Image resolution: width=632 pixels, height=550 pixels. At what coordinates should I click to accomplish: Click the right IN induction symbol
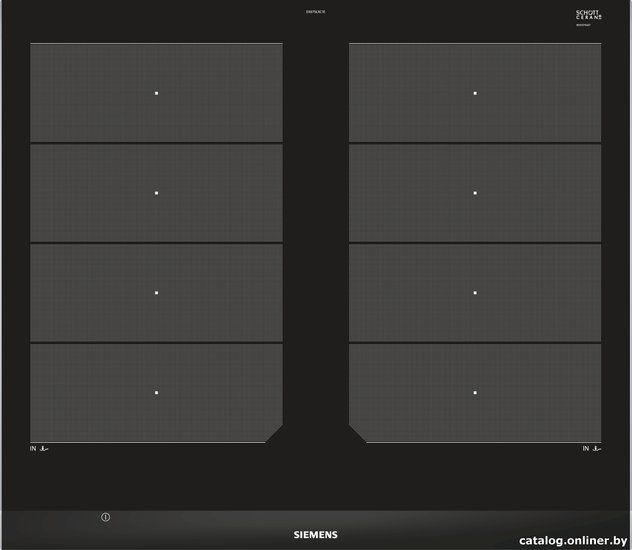pyautogui.click(x=592, y=448)
